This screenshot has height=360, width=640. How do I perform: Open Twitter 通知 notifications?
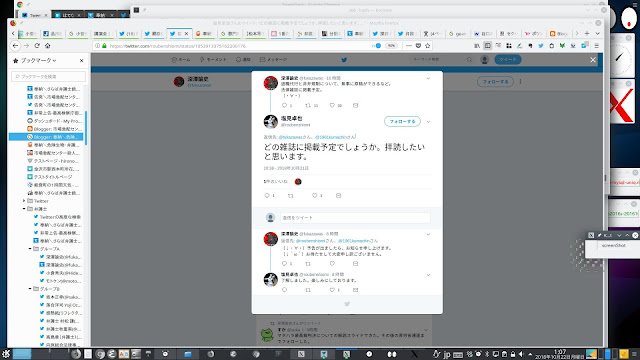pos(243,60)
